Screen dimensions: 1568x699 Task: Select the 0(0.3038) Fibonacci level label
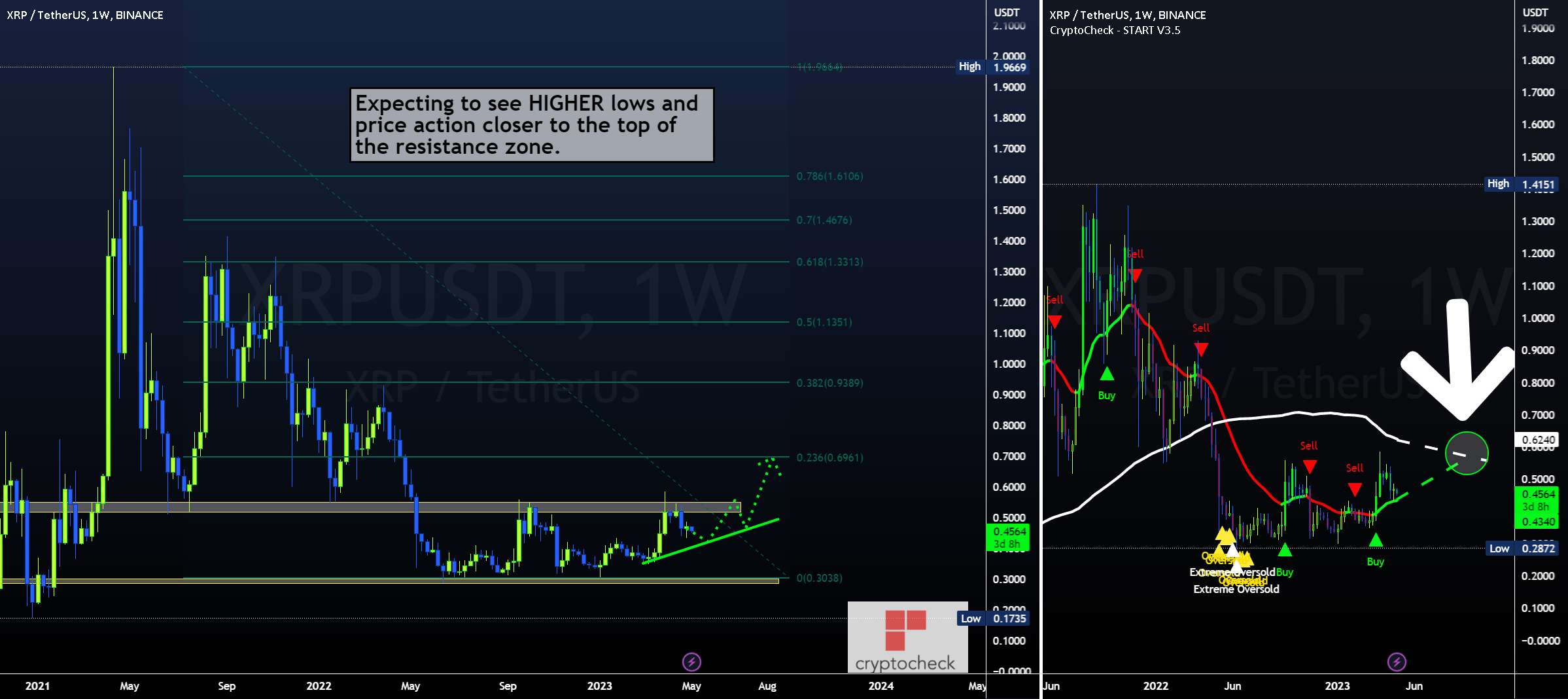click(x=819, y=578)
